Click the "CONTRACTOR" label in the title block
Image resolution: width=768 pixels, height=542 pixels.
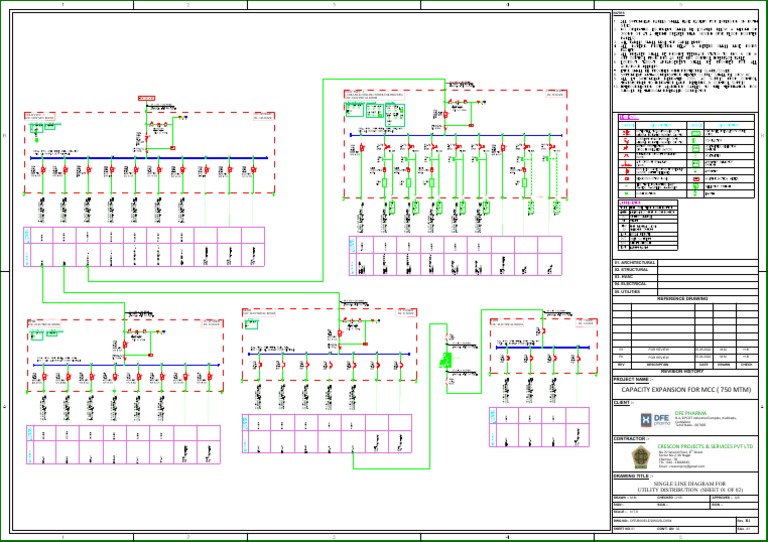tap(629, 439)
